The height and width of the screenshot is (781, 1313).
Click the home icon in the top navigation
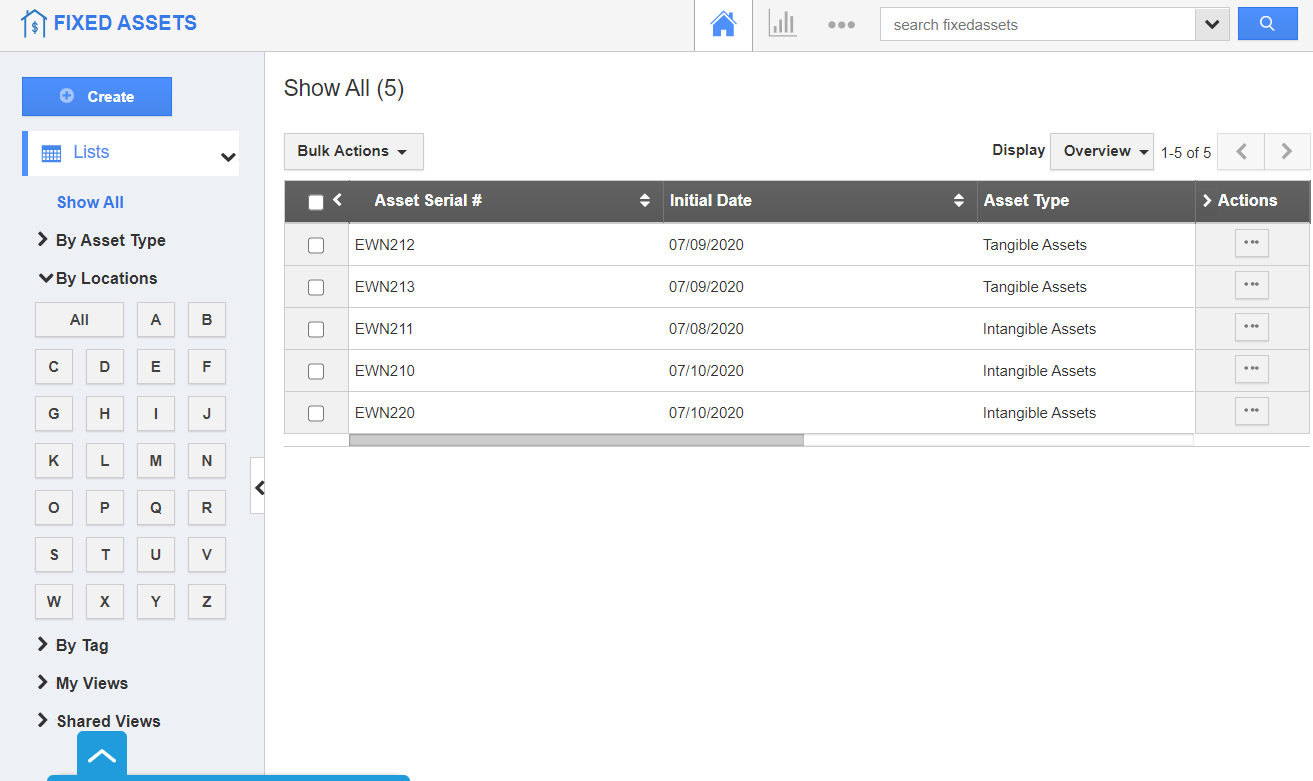[x=723, y=24]
